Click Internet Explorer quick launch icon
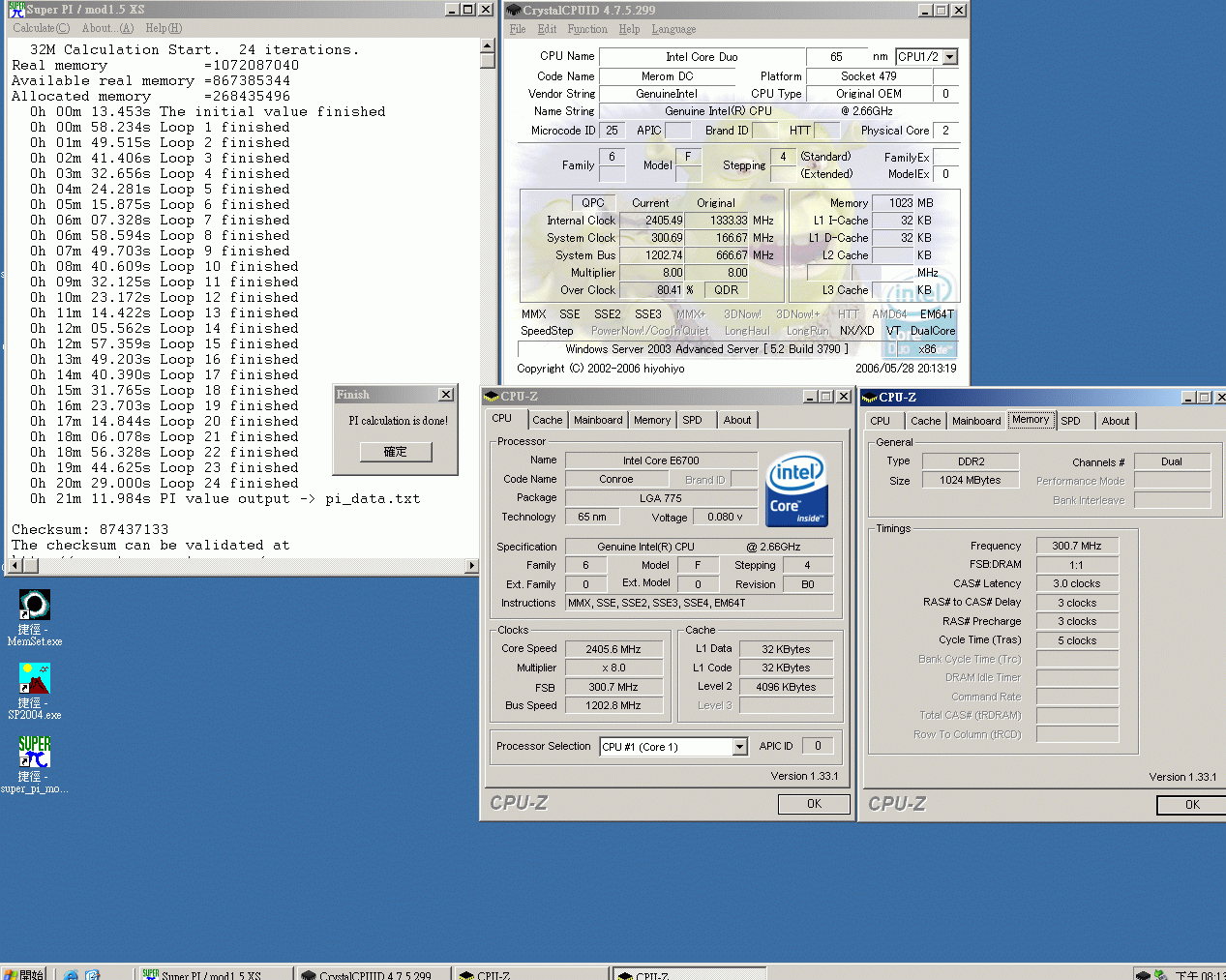This screenshot has height=980, width=1226. click(71, 974)
